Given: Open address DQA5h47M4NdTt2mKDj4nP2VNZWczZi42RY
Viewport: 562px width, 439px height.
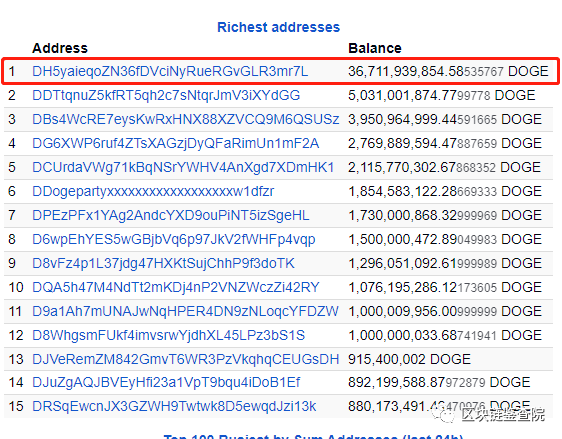Looking at the screenshot, I should click(x=176, y=287).
